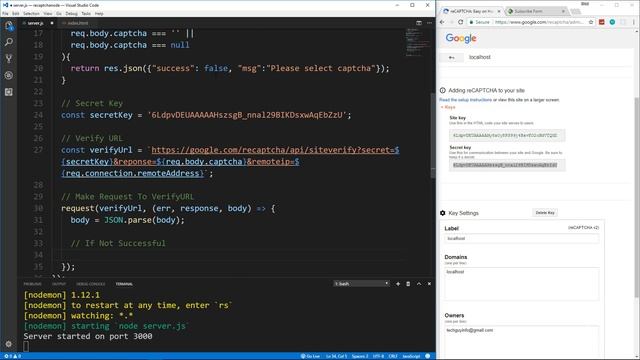Click the Site key value field

507,136
